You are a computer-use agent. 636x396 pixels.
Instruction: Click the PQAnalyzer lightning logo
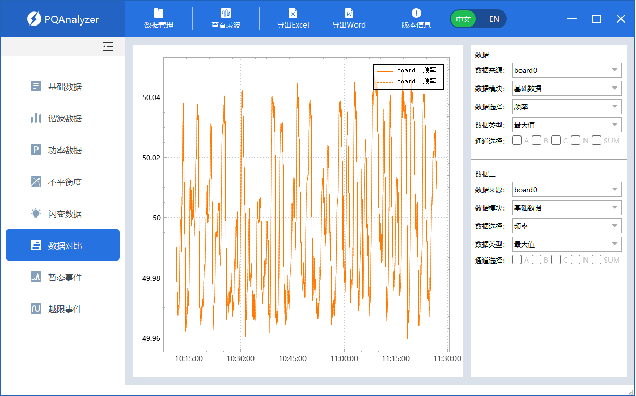tap(33, 19)
